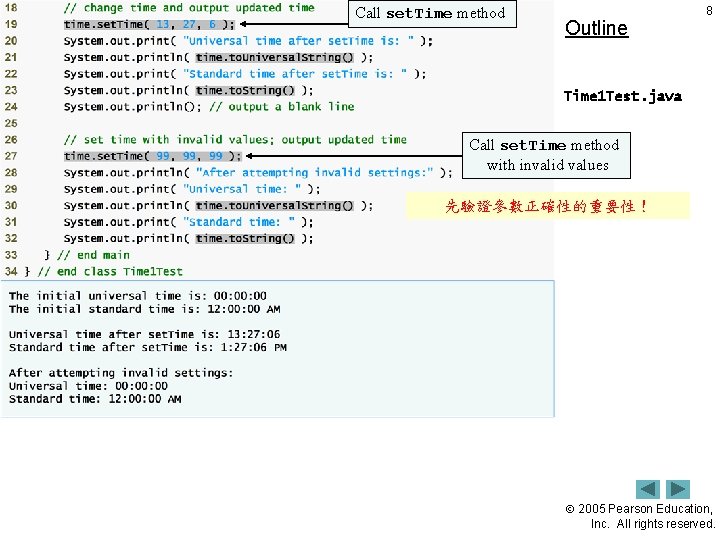The height and width of the screenshot is (540, 720).
Task: Click output line "The initial universal time is: 00:00:00"
Action: point(138,296)
